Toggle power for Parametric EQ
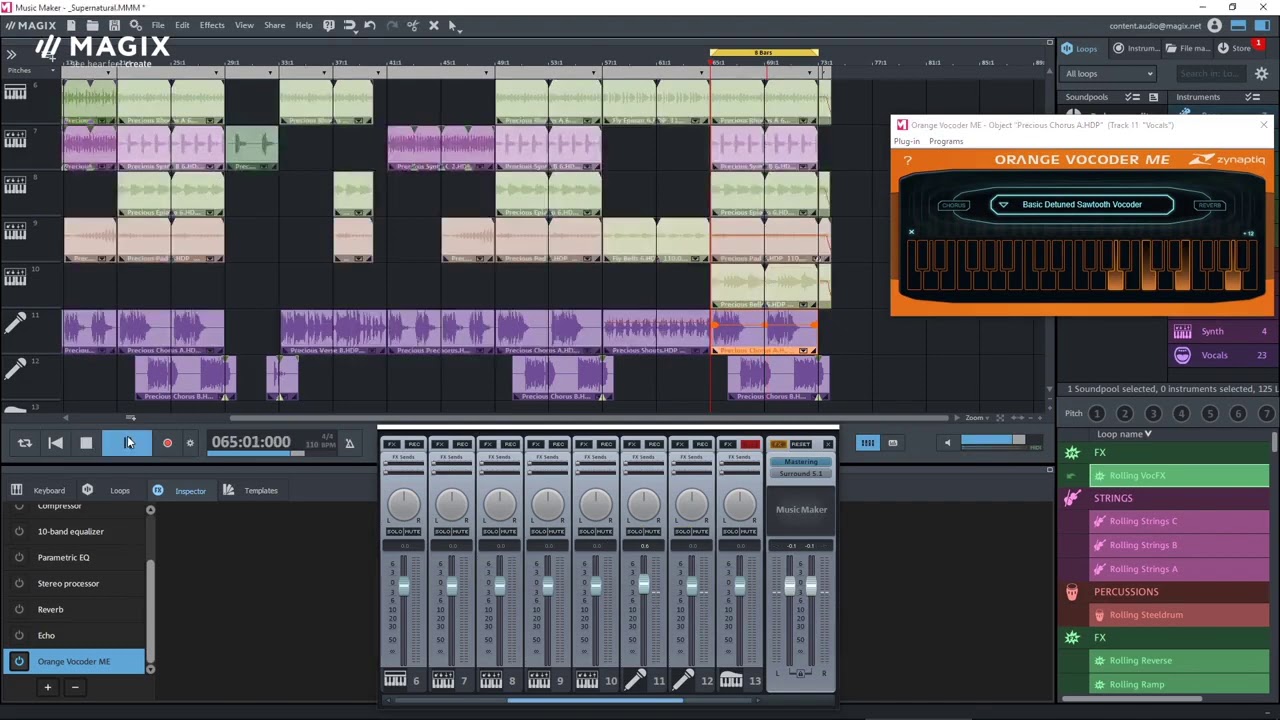This screenshot has height=720, width=1280. [19, 557]
